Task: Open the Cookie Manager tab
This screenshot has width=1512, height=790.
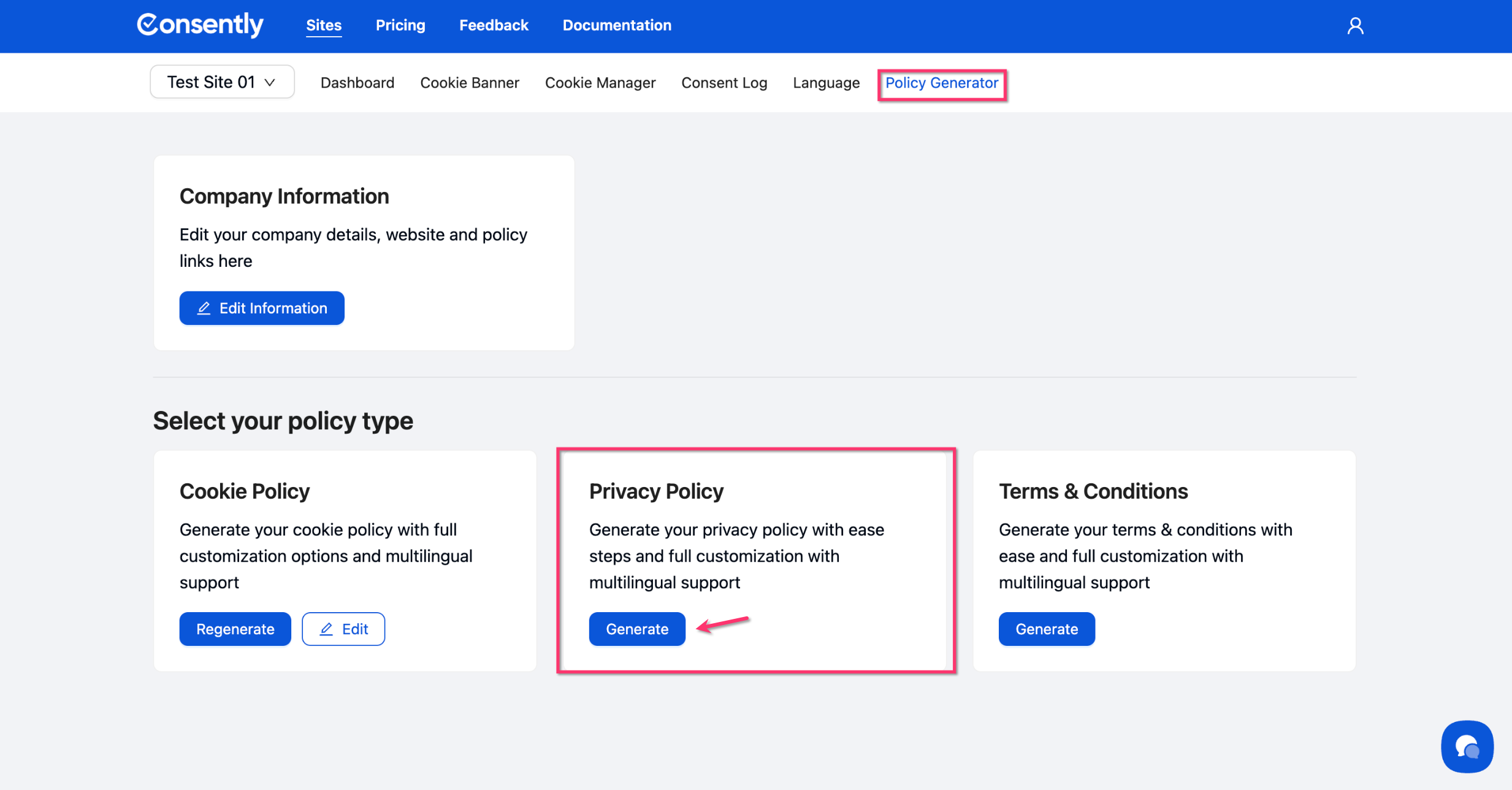Action: pos(600,83)
